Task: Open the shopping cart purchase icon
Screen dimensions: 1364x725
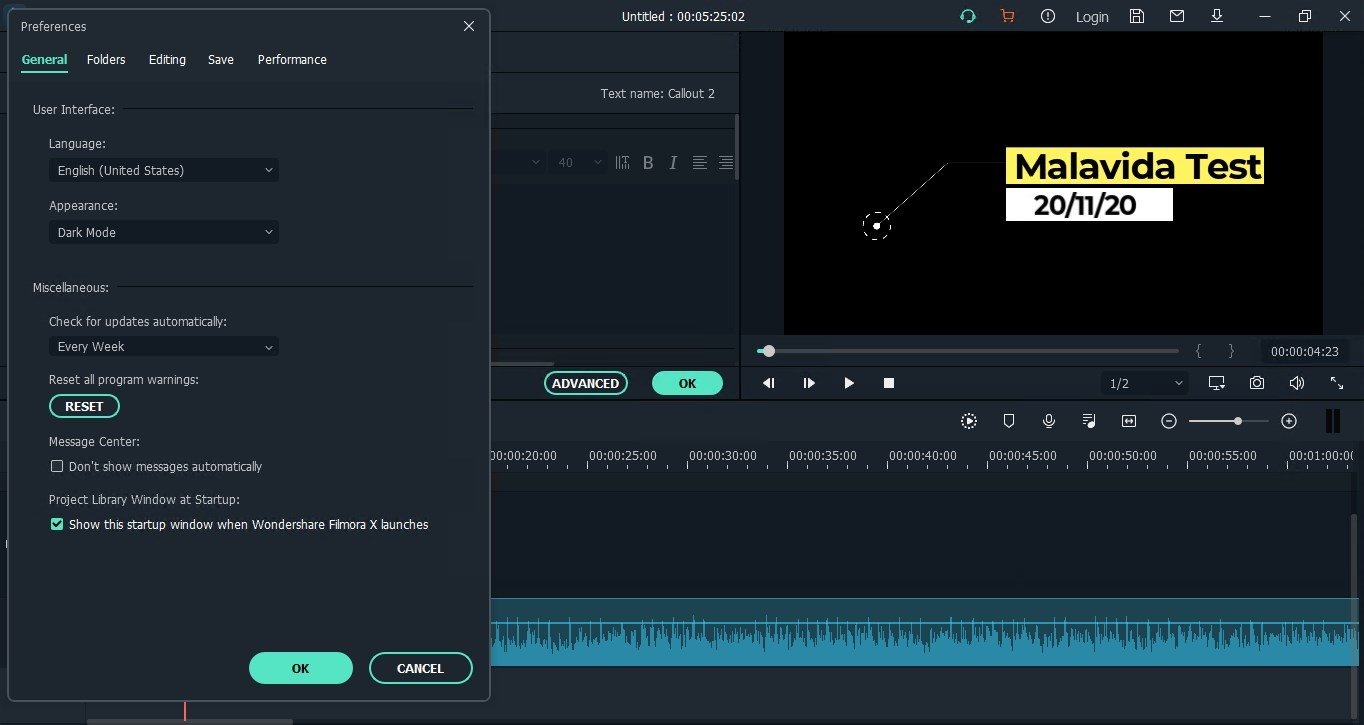Action: click(1007, 16)
